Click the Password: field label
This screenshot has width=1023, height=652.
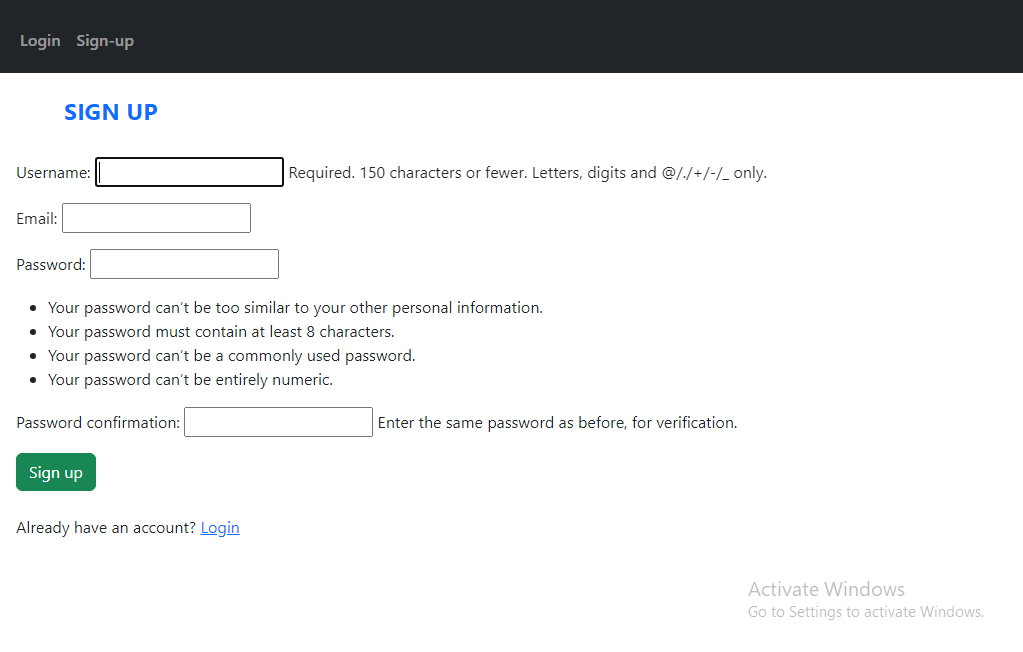51,264
